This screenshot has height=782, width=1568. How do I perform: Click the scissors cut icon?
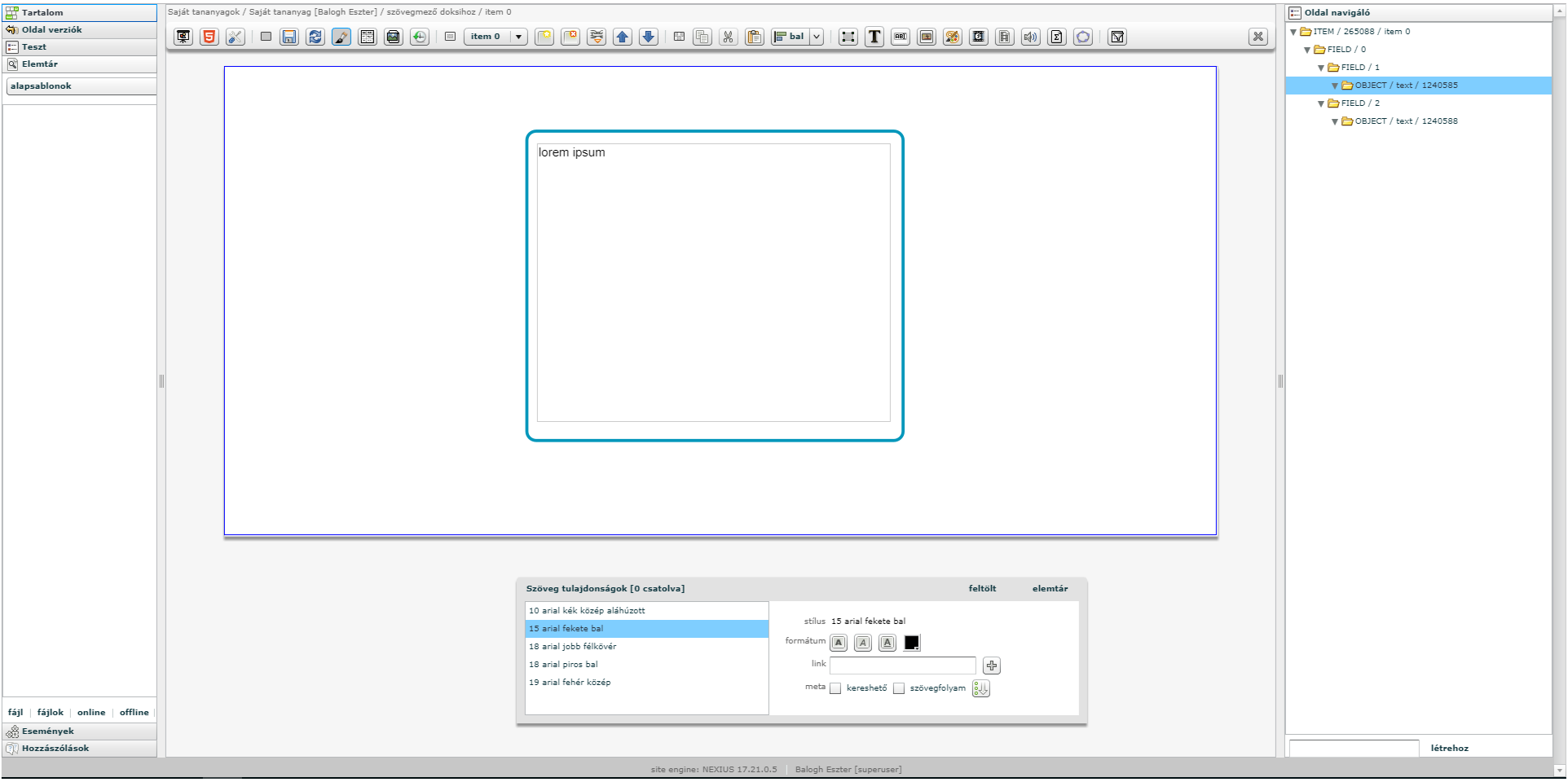coord(729,37)
